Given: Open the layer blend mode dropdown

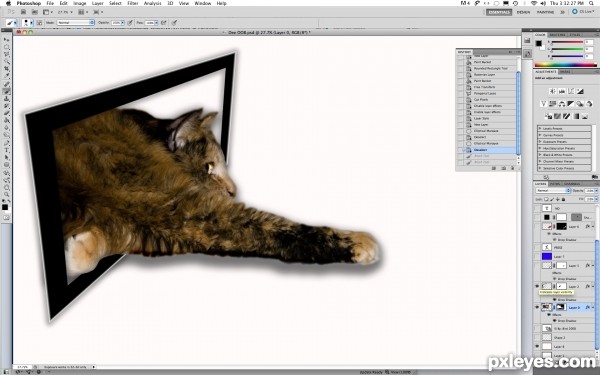Looking at the screenshot, I should click(x=553, y=190).
